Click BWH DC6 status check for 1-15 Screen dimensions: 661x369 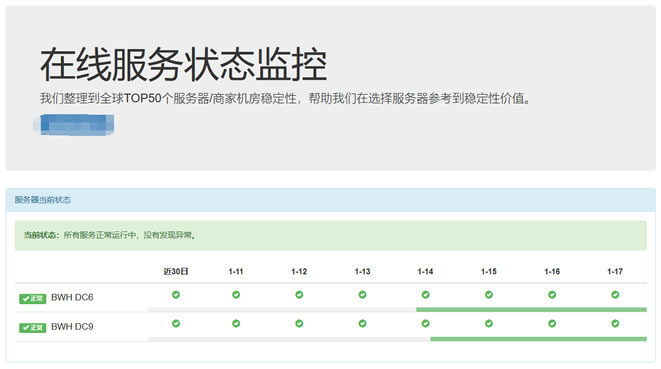(x=489, y=295)
